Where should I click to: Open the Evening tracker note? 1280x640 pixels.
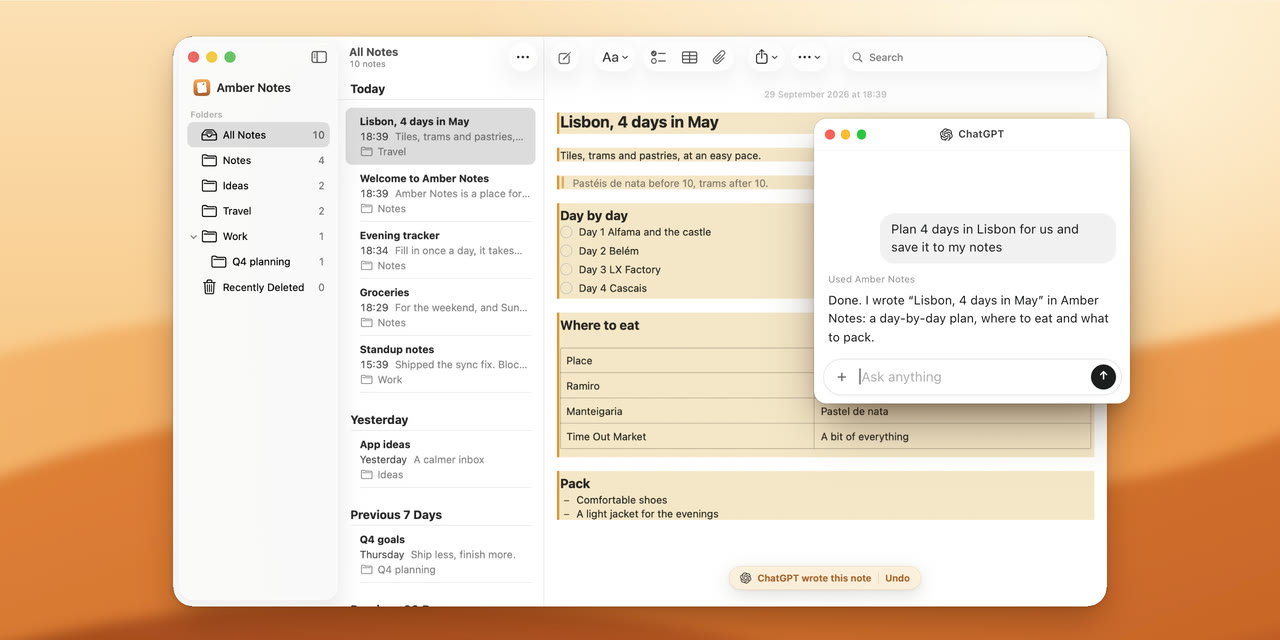click(440, 250)
